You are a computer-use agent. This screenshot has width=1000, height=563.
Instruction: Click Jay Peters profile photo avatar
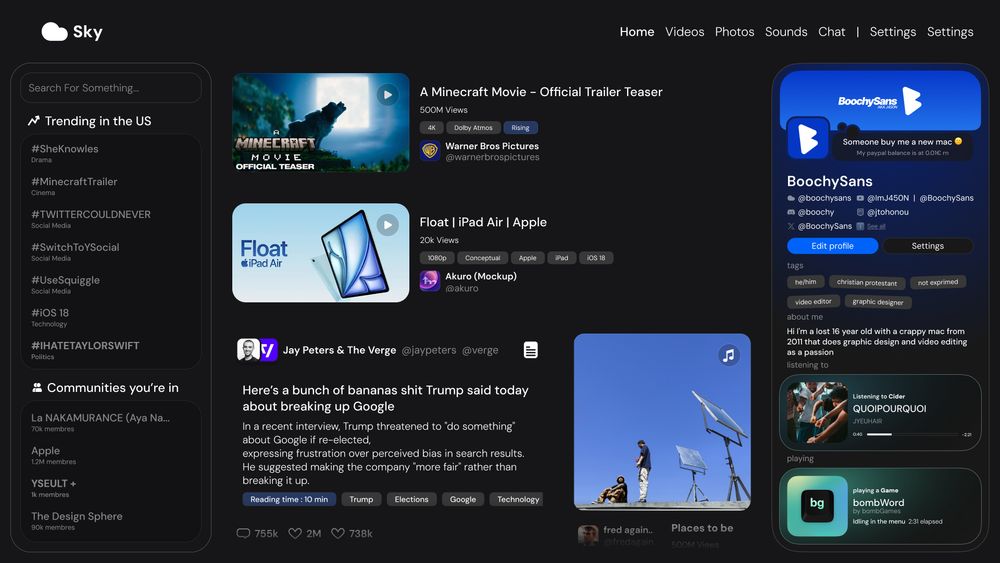pos(247,349)
